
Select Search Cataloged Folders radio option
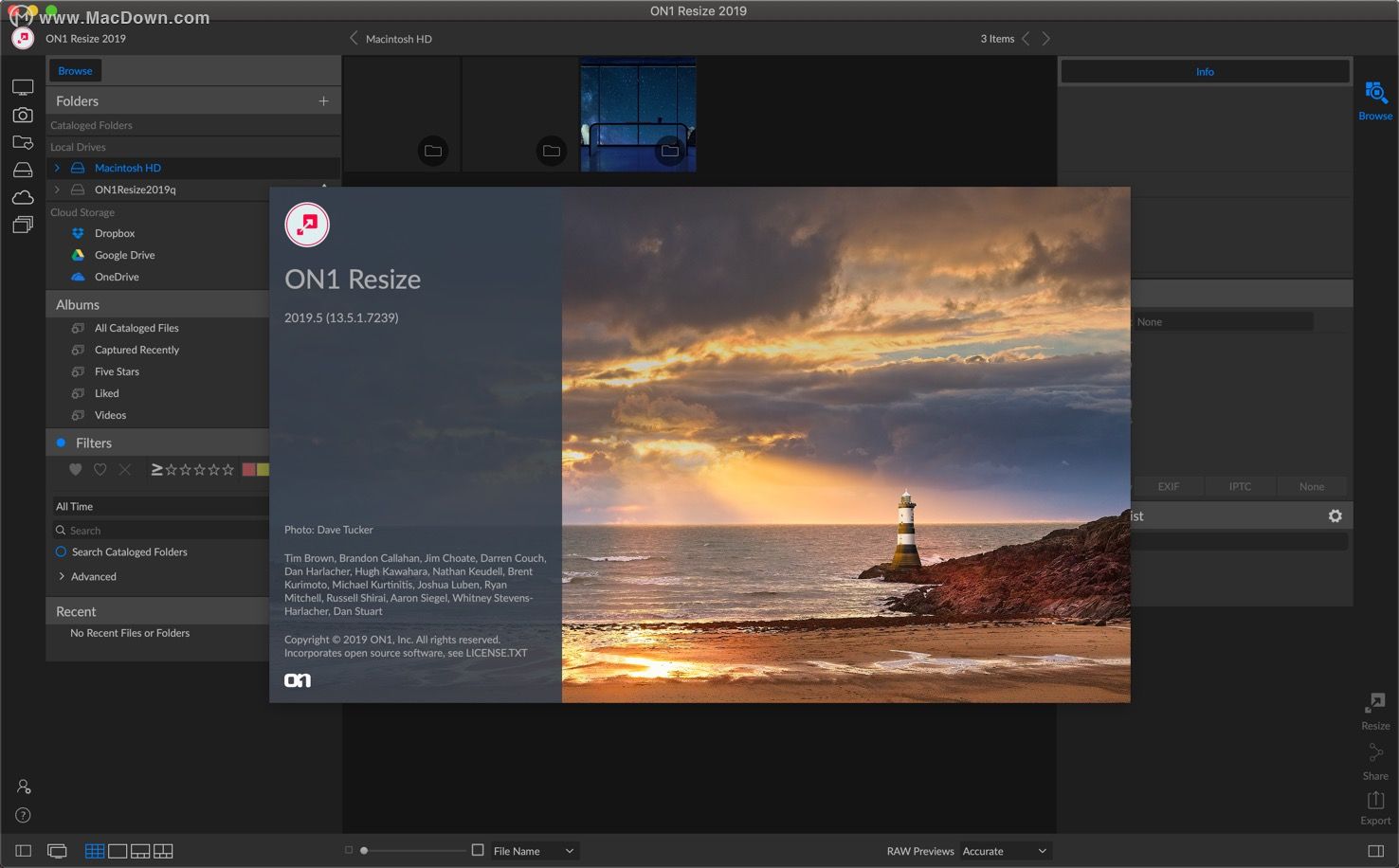[x=62, y=552]
